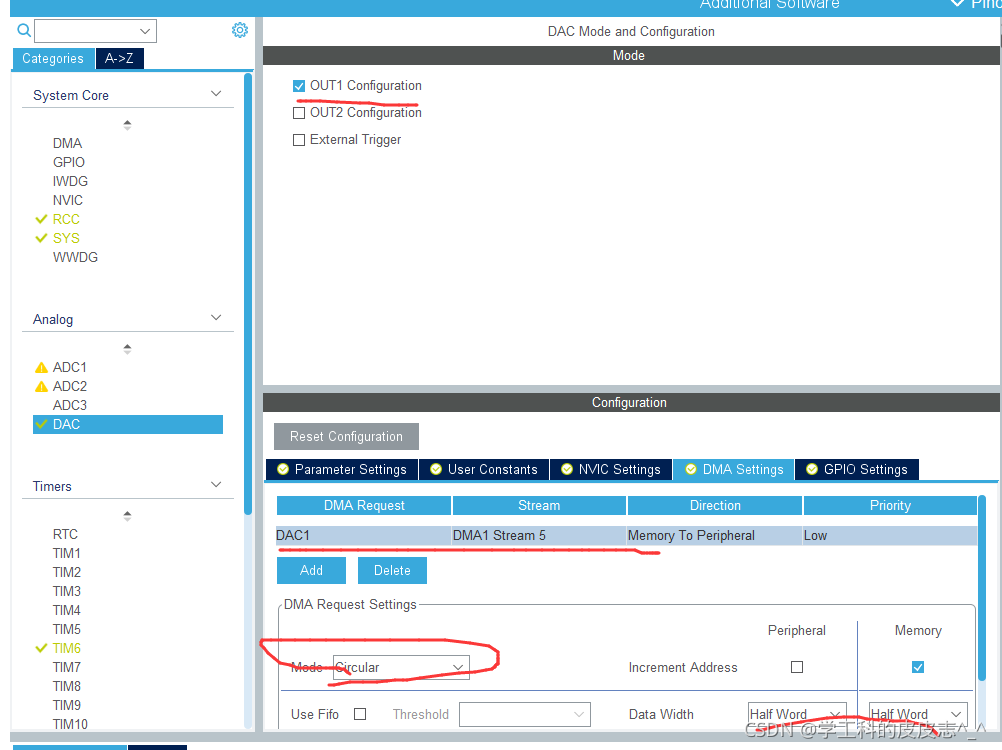Viewport: 1002px width, 750px height.
Task: Select ADC3 in Analog list
Action: coord(70,405)
